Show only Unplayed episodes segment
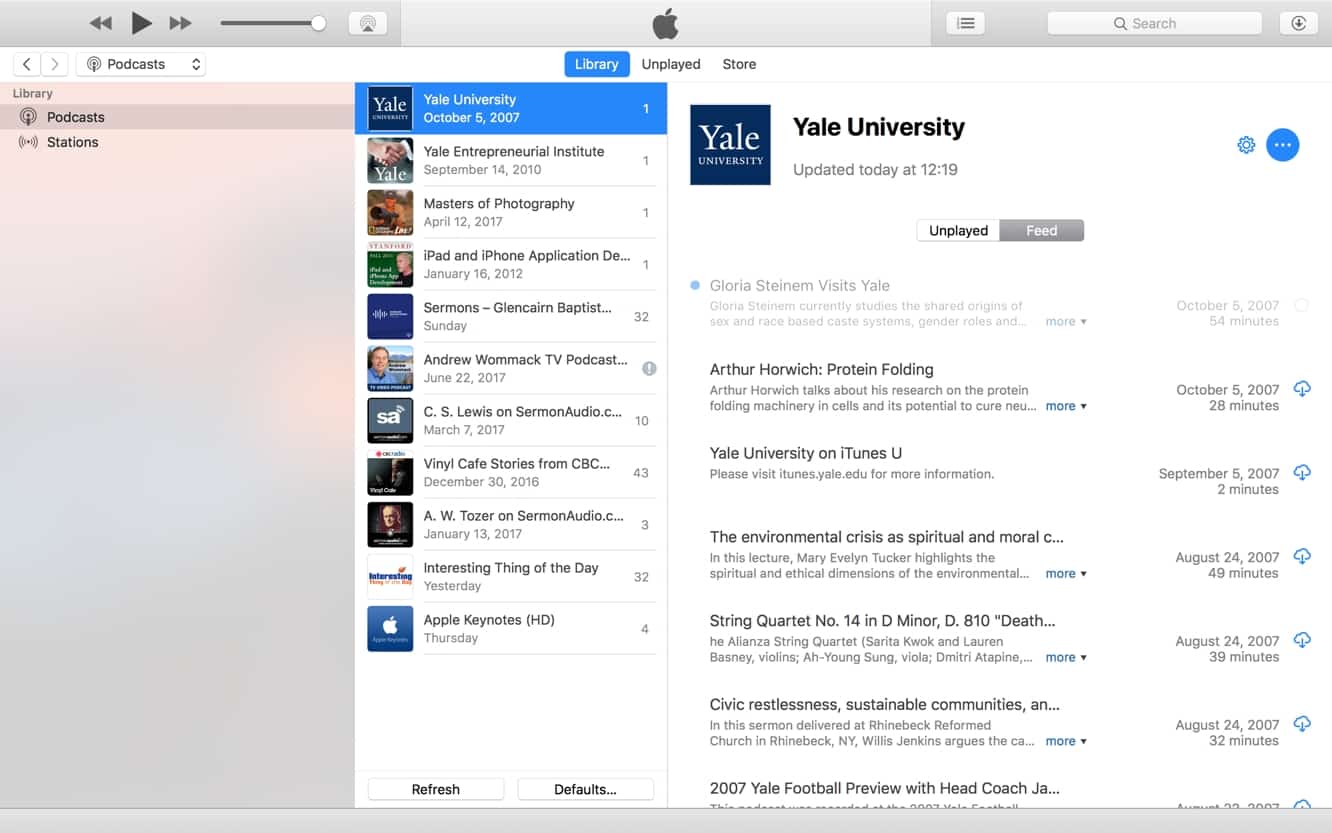 pyautogui.click(x=958, y=230)
